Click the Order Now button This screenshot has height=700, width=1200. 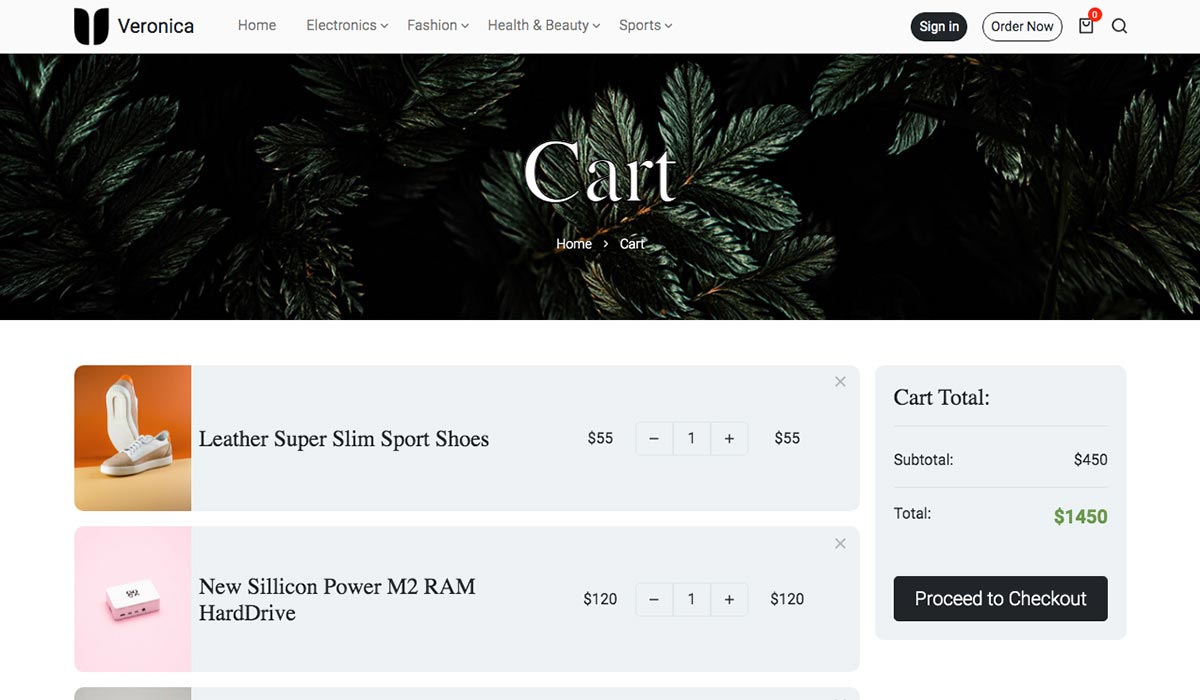tap(1022, 27)
